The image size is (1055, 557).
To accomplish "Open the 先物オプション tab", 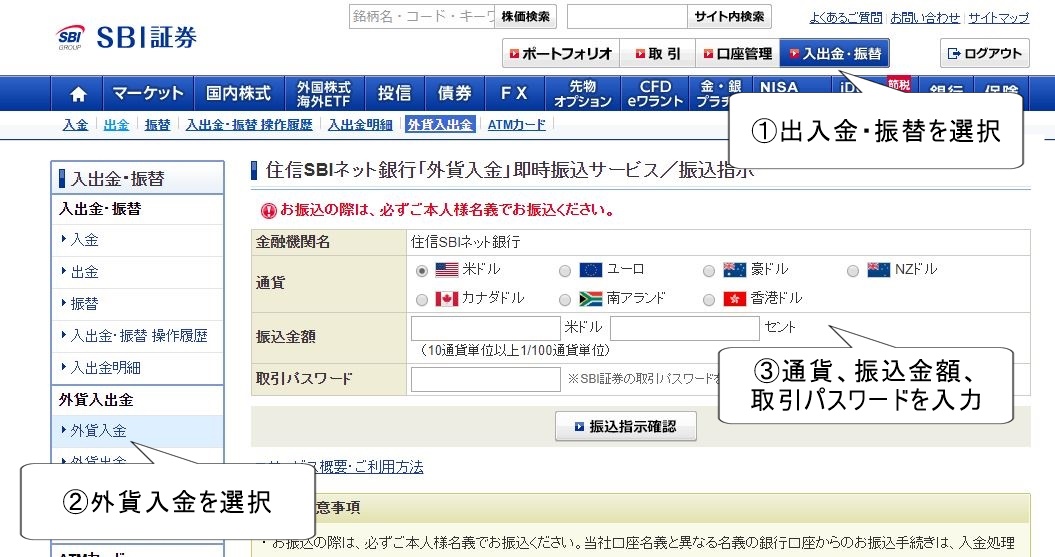I will (x=583, y=94).
